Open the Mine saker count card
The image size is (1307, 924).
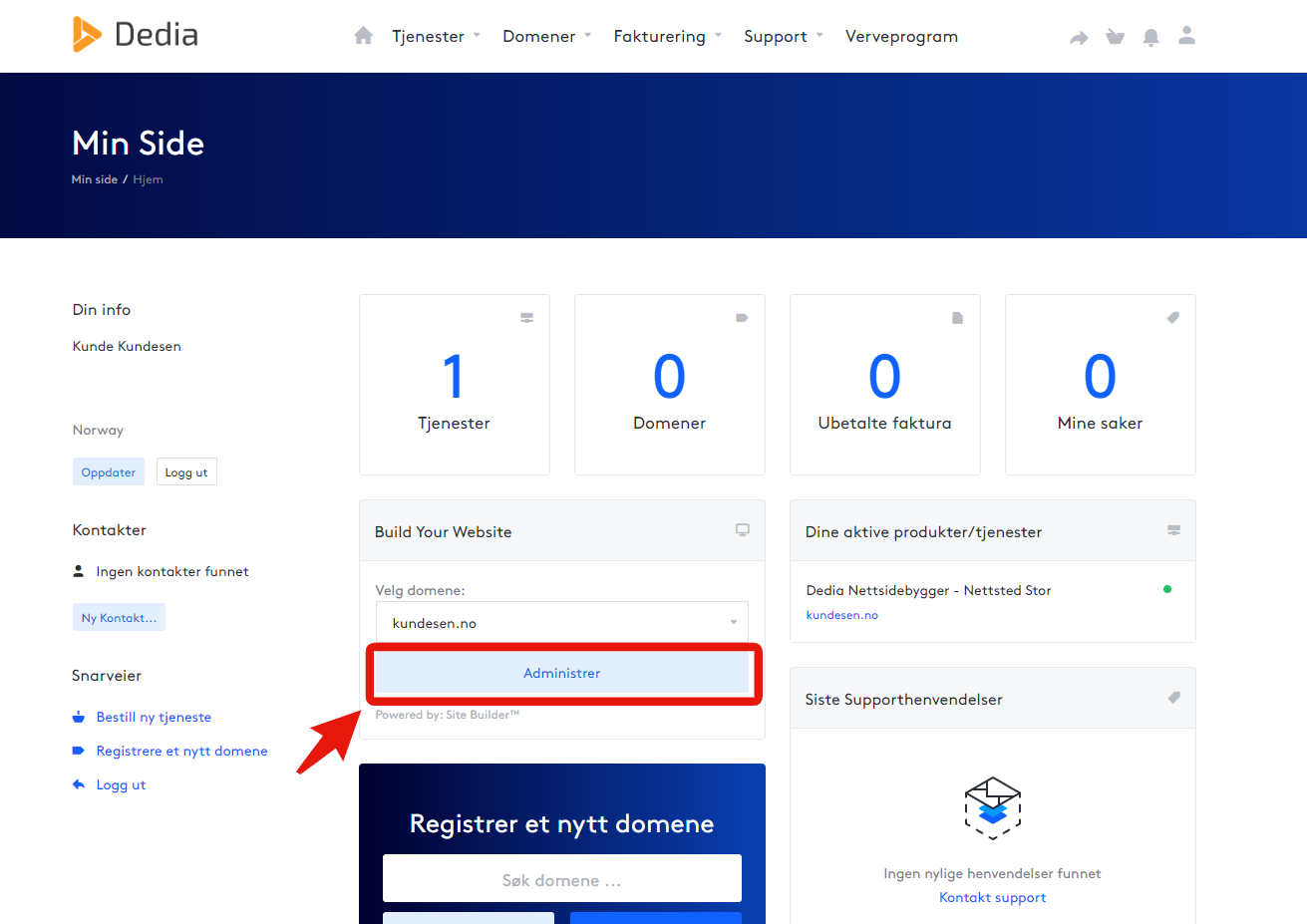(x=1101, y=385)
